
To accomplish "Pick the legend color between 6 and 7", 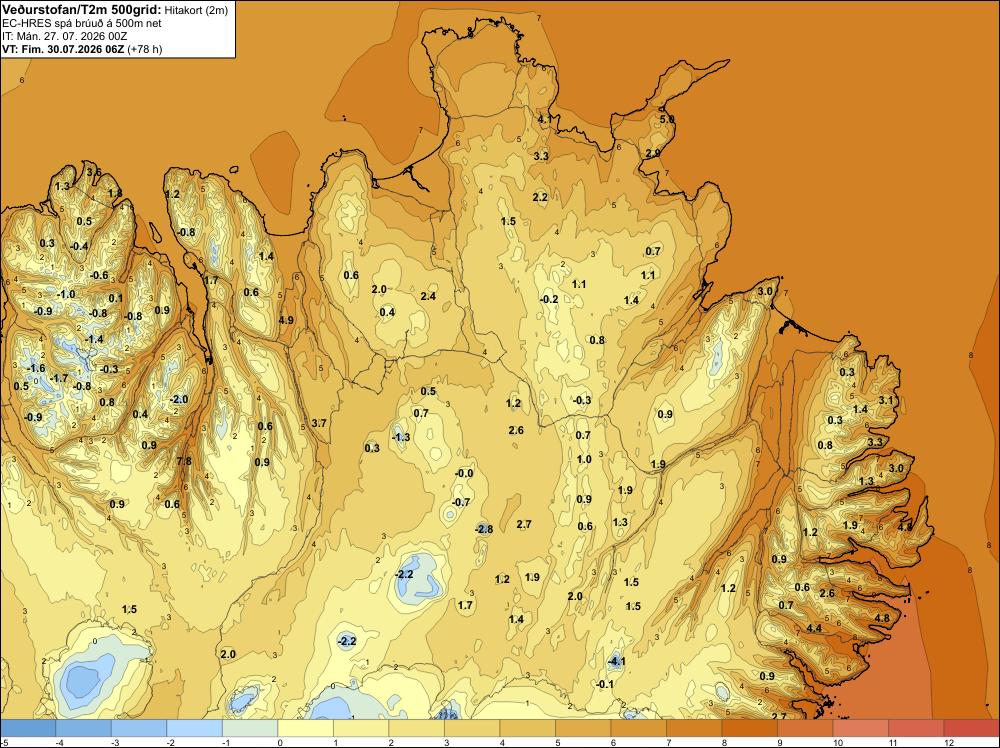I will [638, 728].
